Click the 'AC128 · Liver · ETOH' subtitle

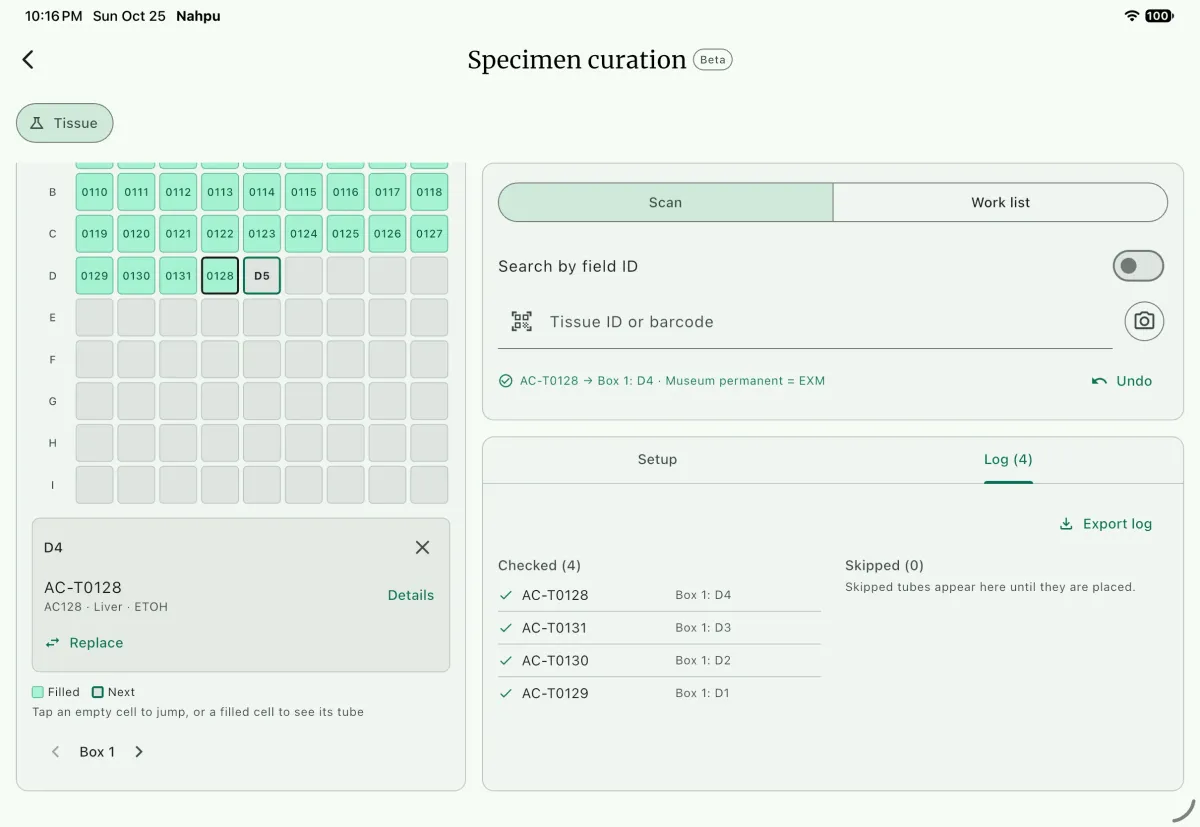106,607
